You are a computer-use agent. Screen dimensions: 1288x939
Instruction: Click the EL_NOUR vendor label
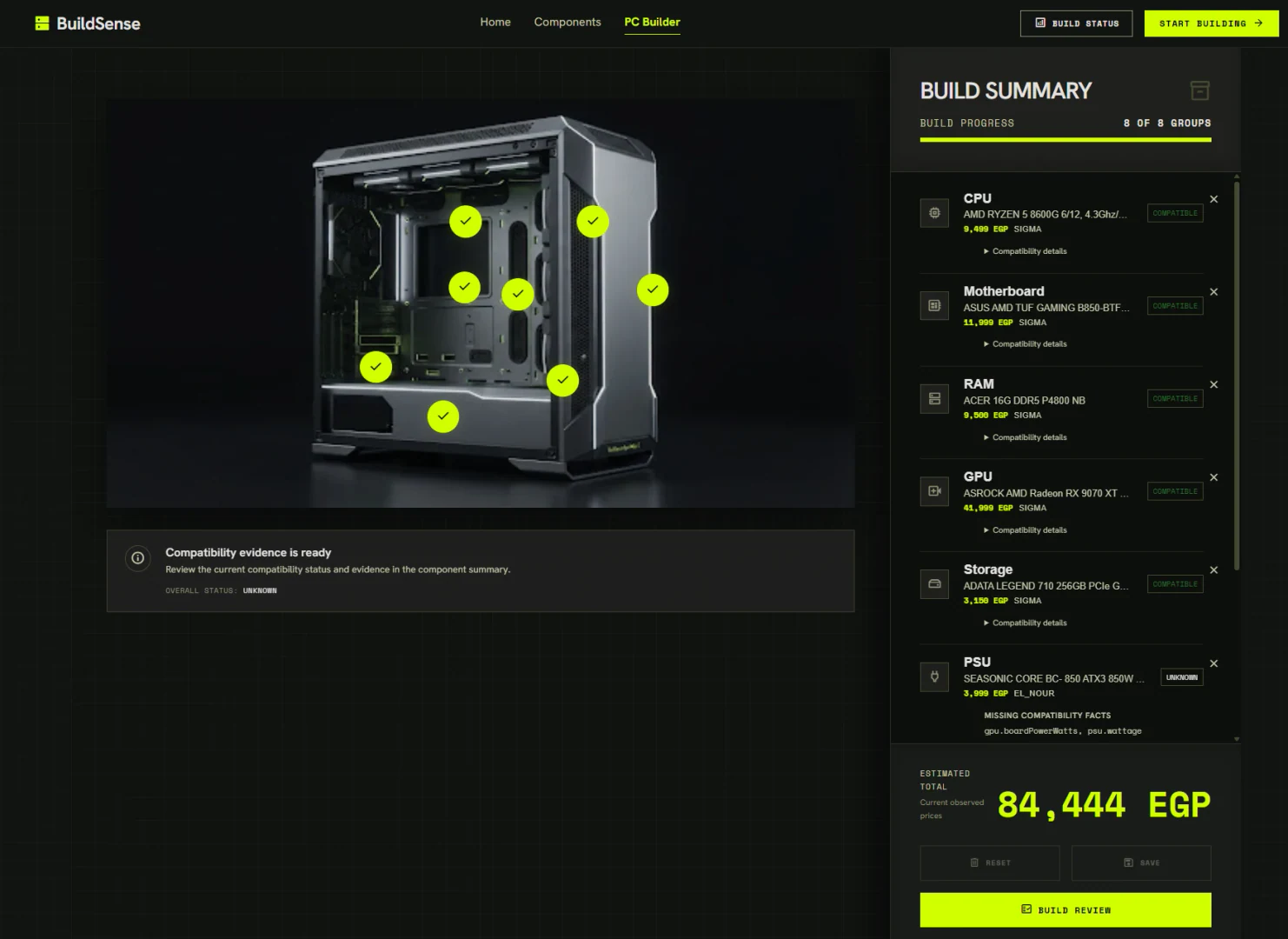[1033, 694]
